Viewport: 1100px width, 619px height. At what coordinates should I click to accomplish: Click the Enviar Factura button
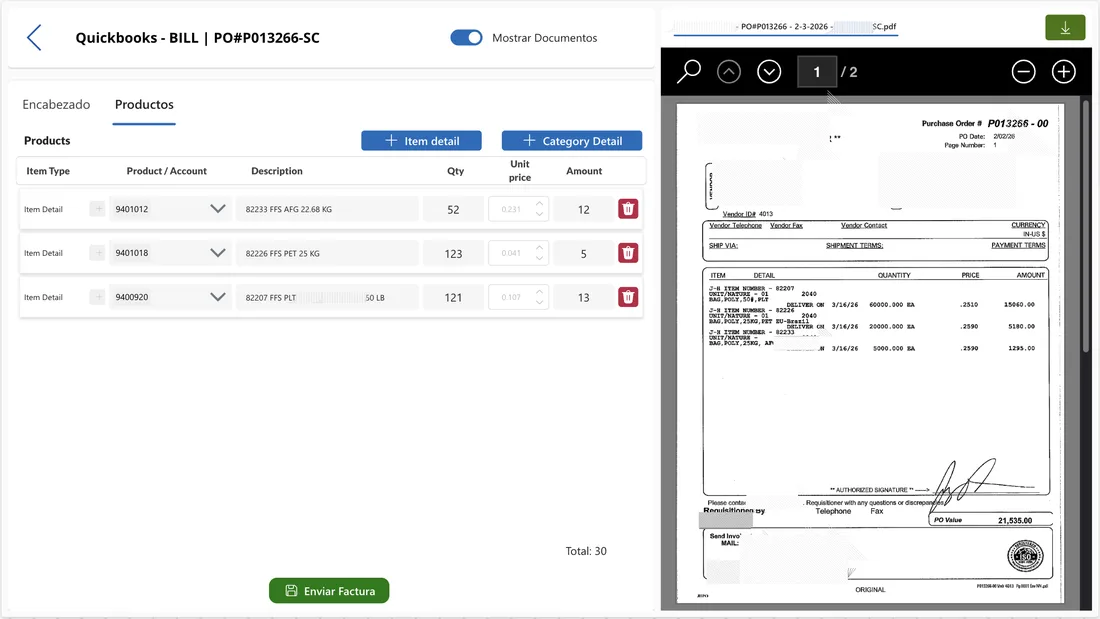(x=329, y=590)
